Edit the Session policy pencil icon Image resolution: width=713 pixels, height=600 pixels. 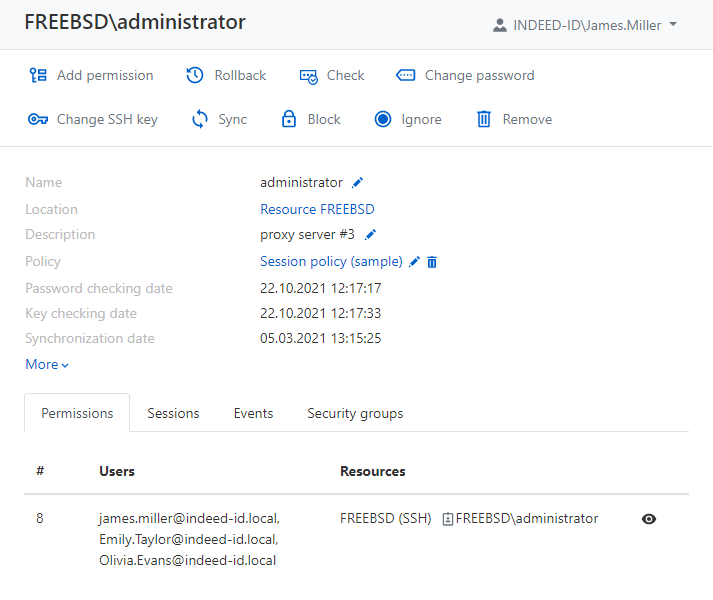point(415,261)
